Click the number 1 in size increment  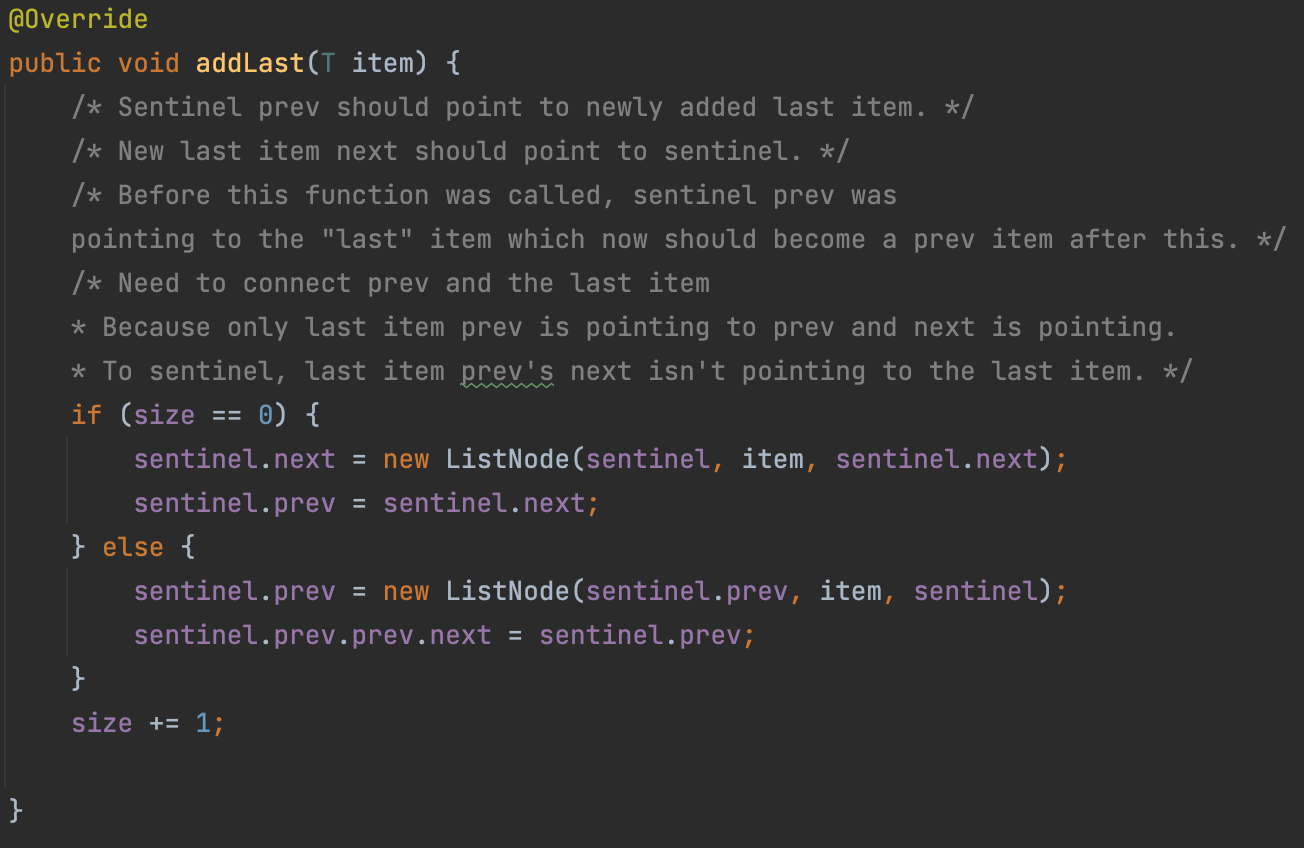[x=203, y=723]
